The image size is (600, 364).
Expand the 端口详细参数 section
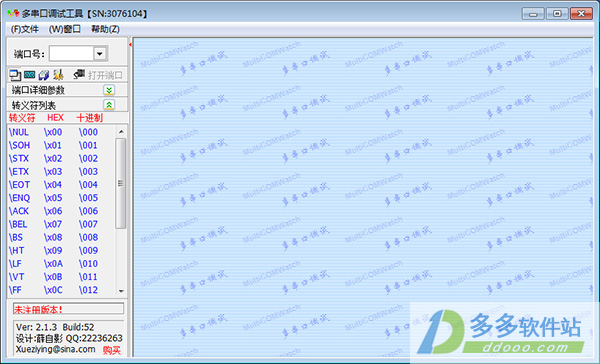click(x=109, y=90)
